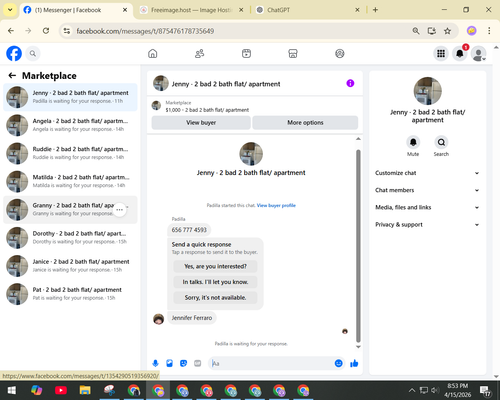Viewport: 500px width, 400px height.
Task: Open the Facebook search icon
Action: (x=33, y=53)
